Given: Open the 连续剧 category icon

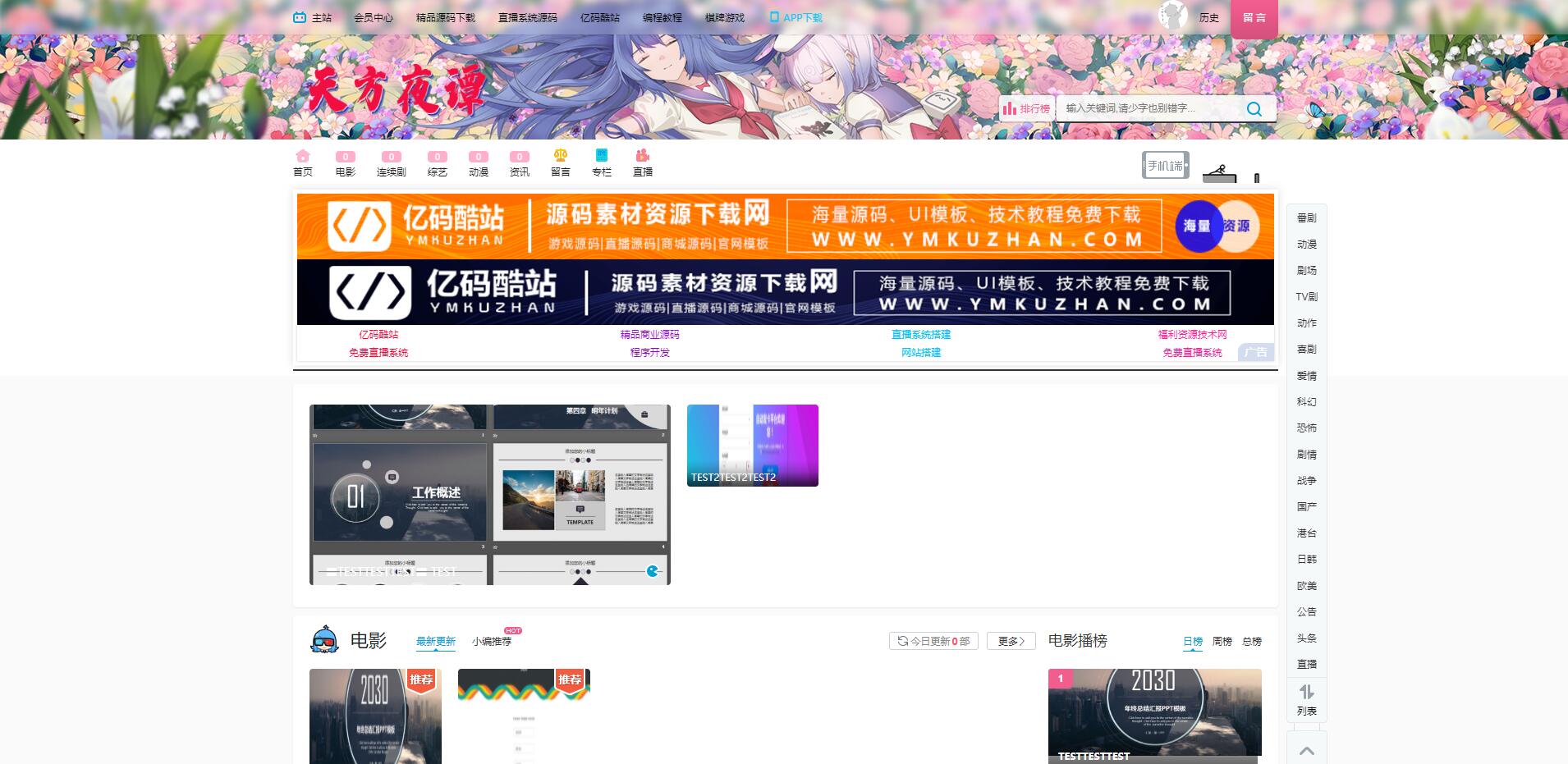Looking at the screenshot, I should pyautogui.click(x=392, y=163).
